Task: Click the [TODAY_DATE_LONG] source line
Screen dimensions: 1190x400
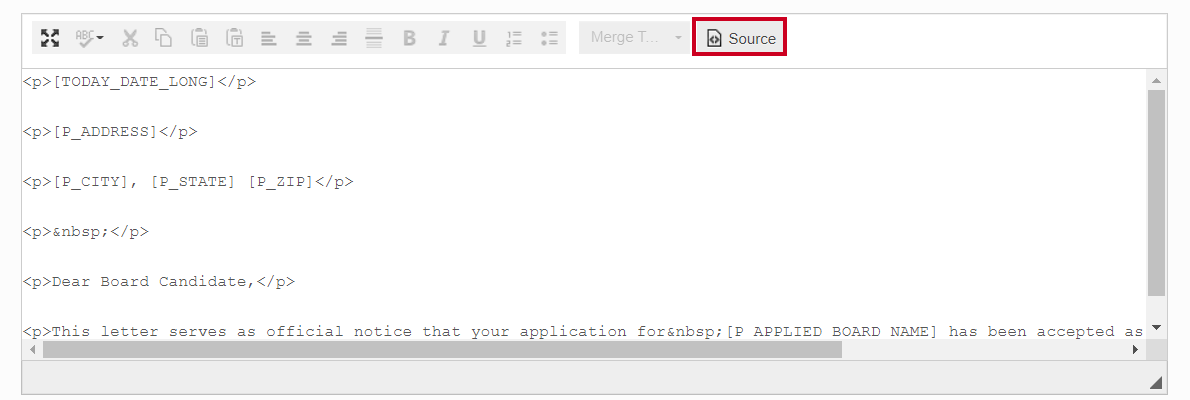Action: coord(139,82)
